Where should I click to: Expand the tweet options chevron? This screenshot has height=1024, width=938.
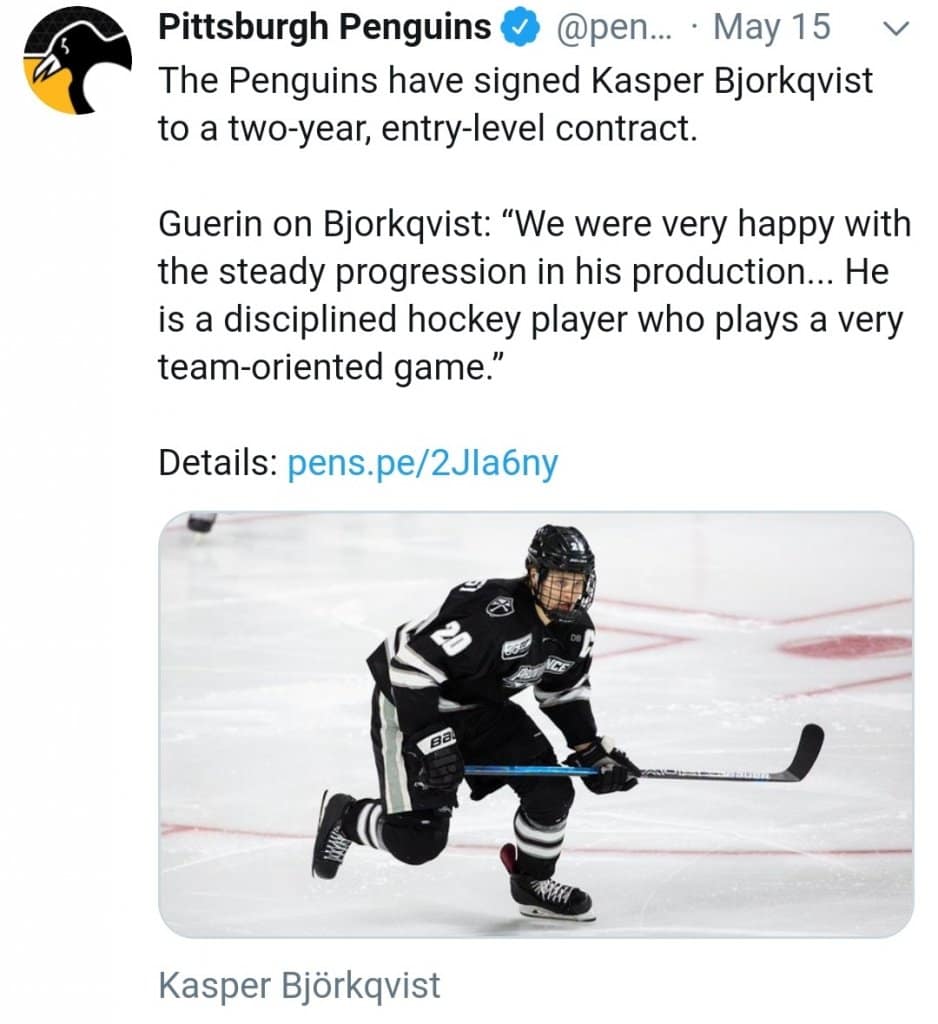(x=895, y=30)
